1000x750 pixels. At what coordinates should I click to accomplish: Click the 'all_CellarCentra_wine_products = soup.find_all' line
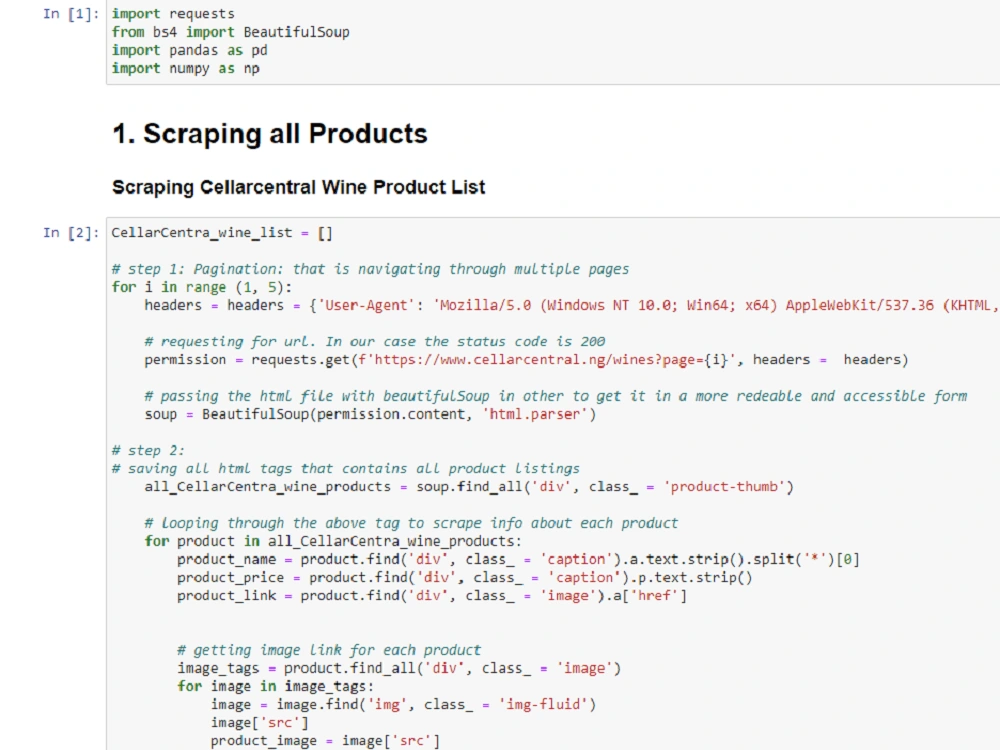tap(469, 487)
